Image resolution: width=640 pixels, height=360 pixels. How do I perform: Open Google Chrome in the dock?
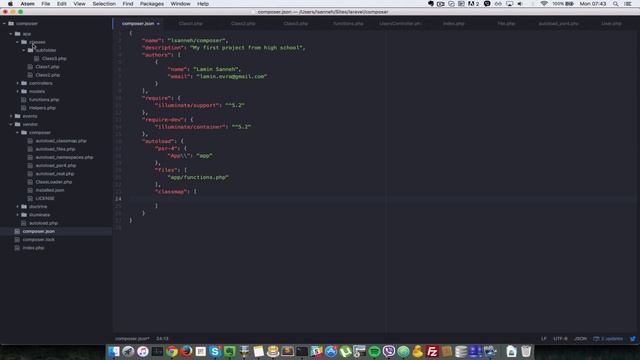tap(172, 351)
